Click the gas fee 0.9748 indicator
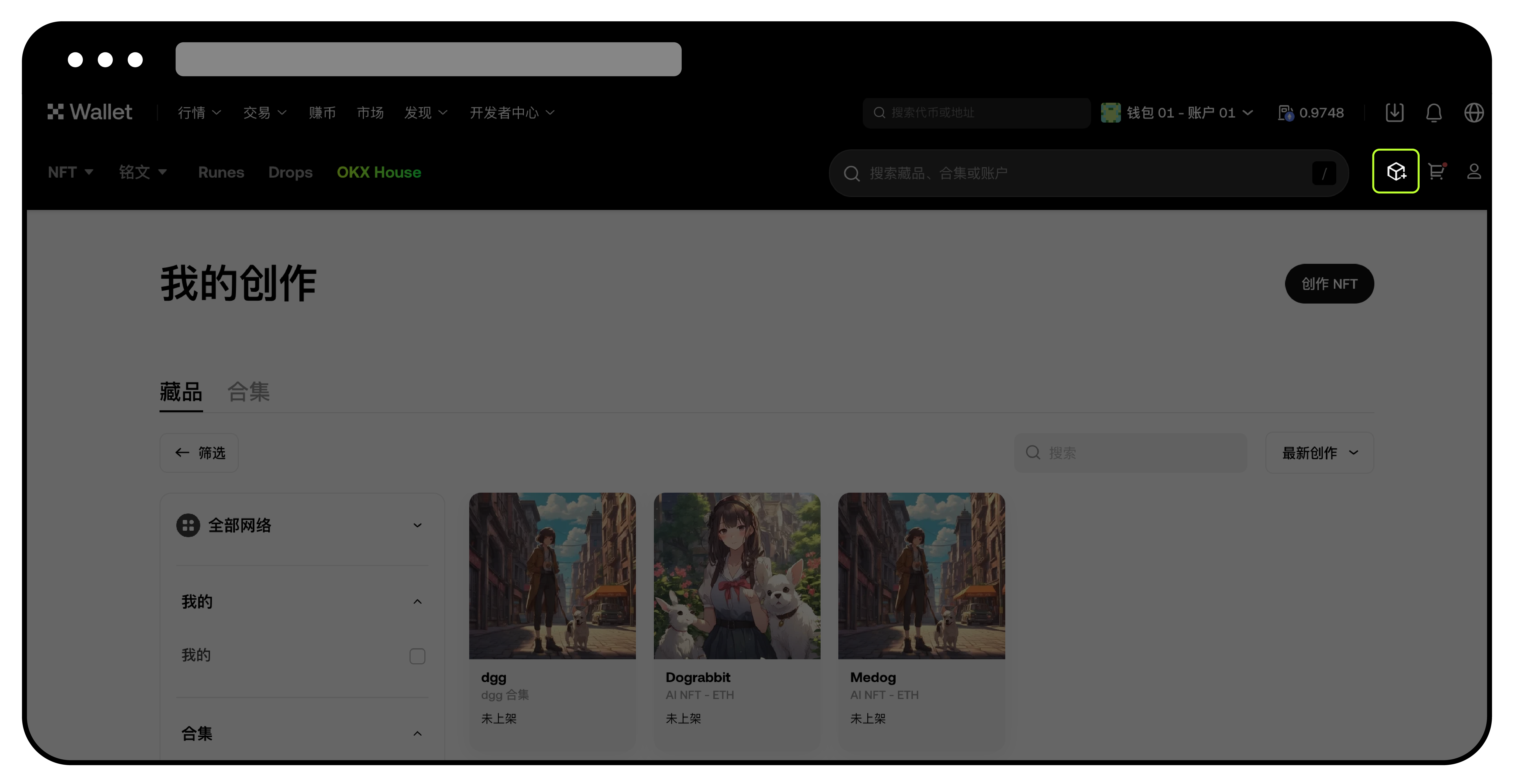Viewport: 1514px width, 784px height. 1311,112
